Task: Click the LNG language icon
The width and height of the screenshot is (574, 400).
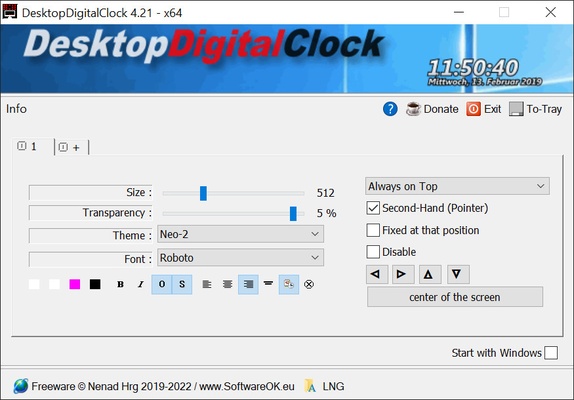Action: point(310,386)
